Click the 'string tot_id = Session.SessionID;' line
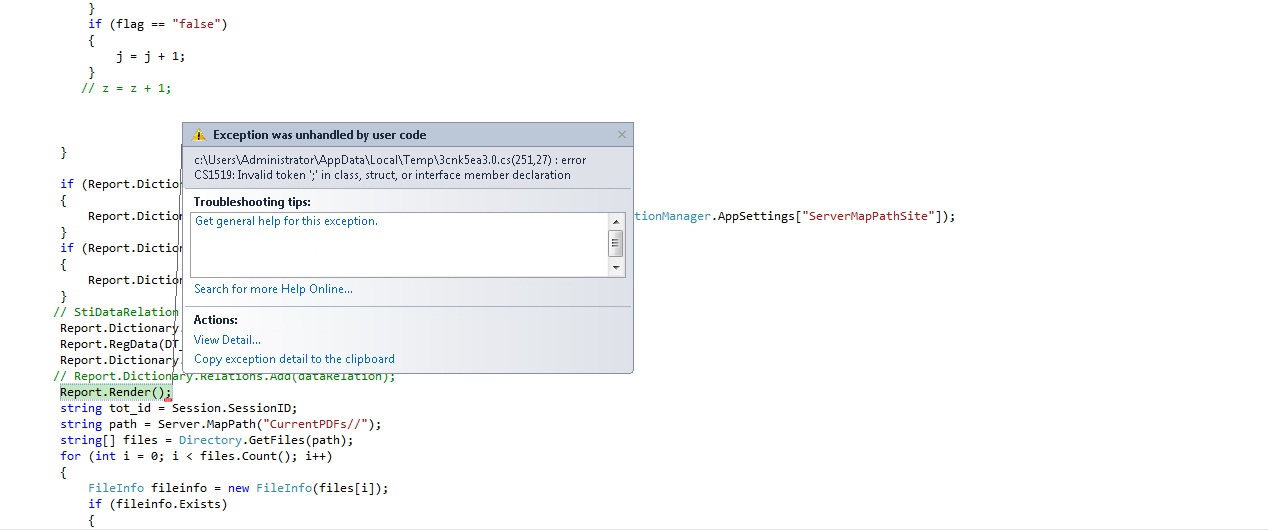The width and height of the screenshot is (1268, 530). [x=179, y=408]
